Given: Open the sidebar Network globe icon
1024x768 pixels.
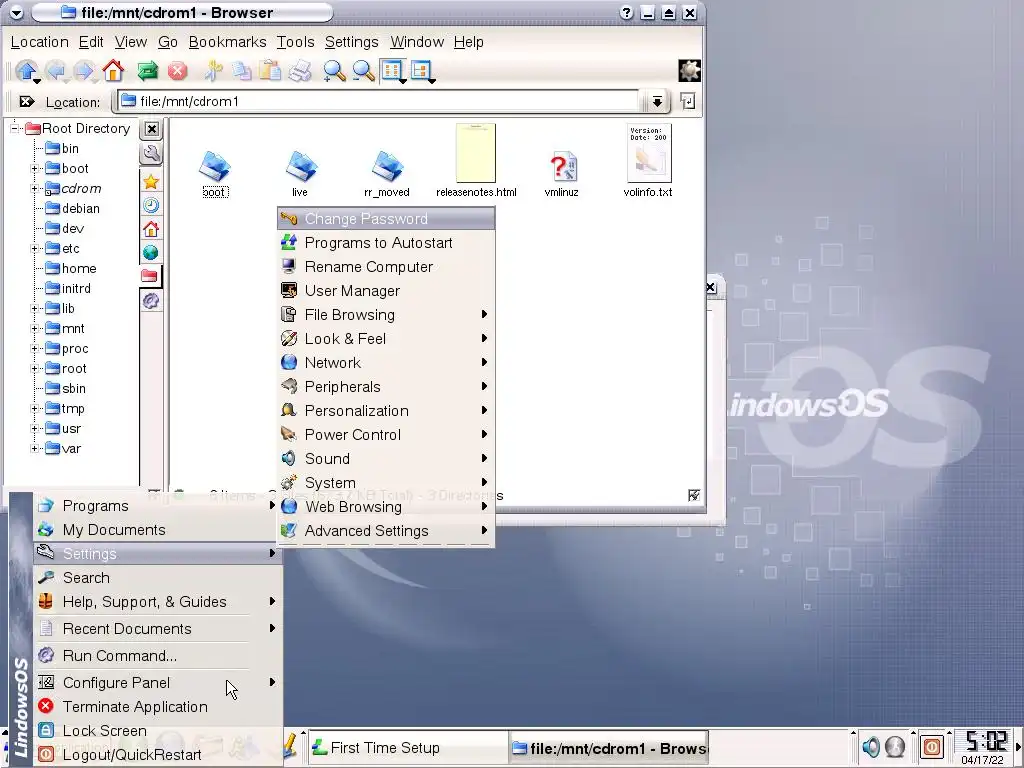Looking at the screenshot, I should tap(151, 253).
